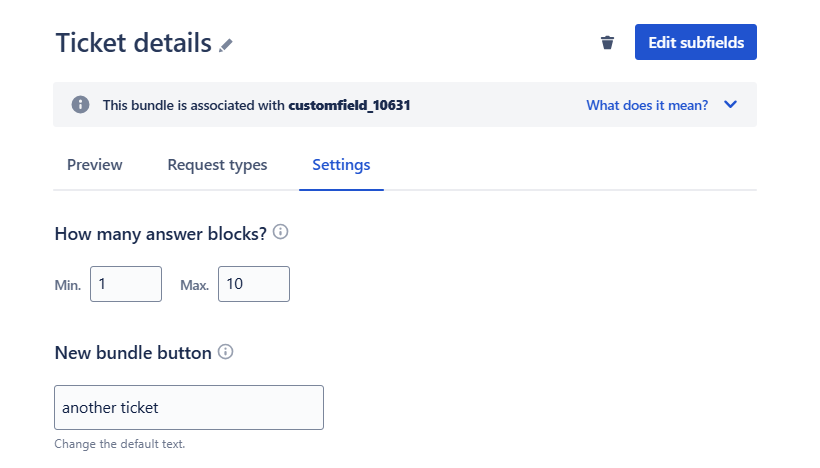Click the info icon beside New bundle button
This screenshot has height=468, width=820.
click(226, 352)
